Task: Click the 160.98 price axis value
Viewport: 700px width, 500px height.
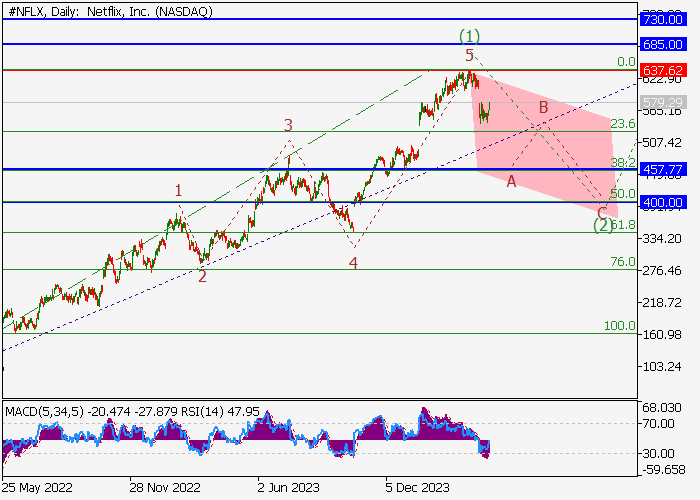Action: 662,335
